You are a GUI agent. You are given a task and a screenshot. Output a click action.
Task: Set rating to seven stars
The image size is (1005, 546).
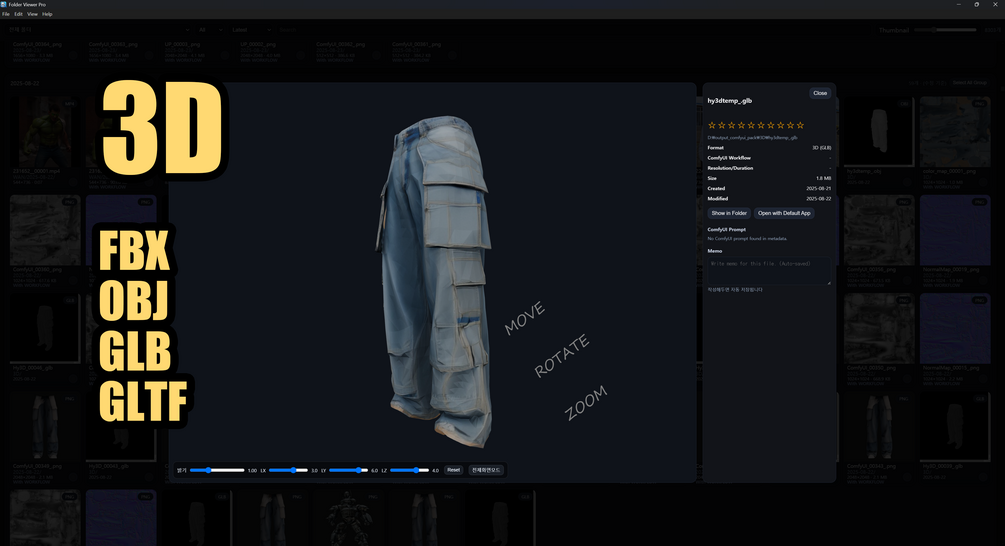(771, 125)
